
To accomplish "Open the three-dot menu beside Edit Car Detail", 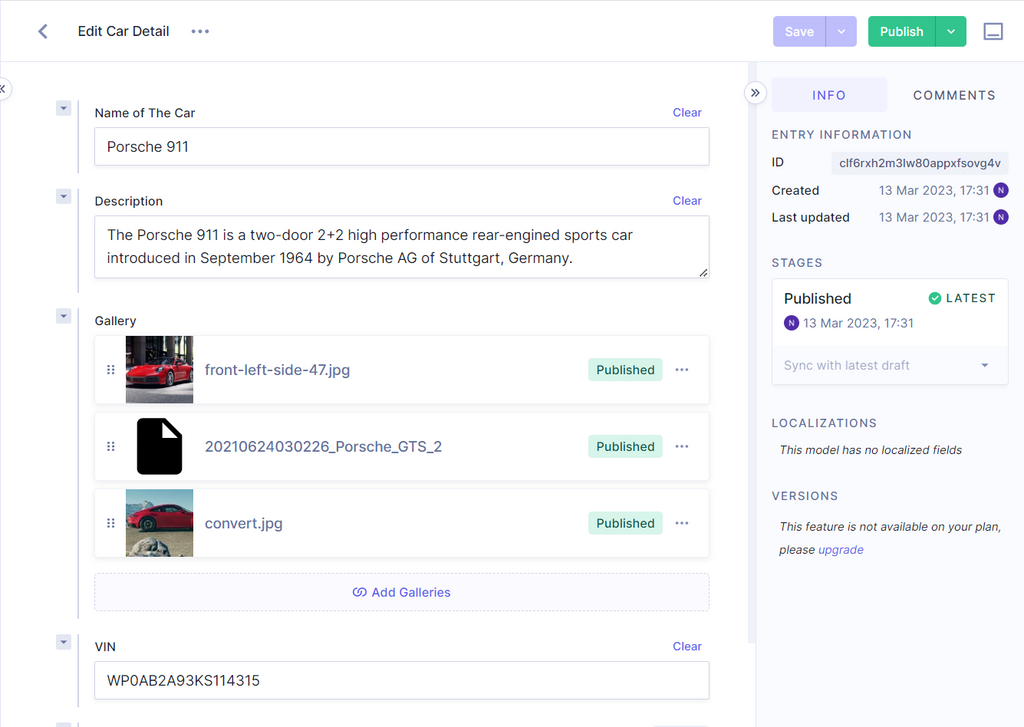I will 200,31.
